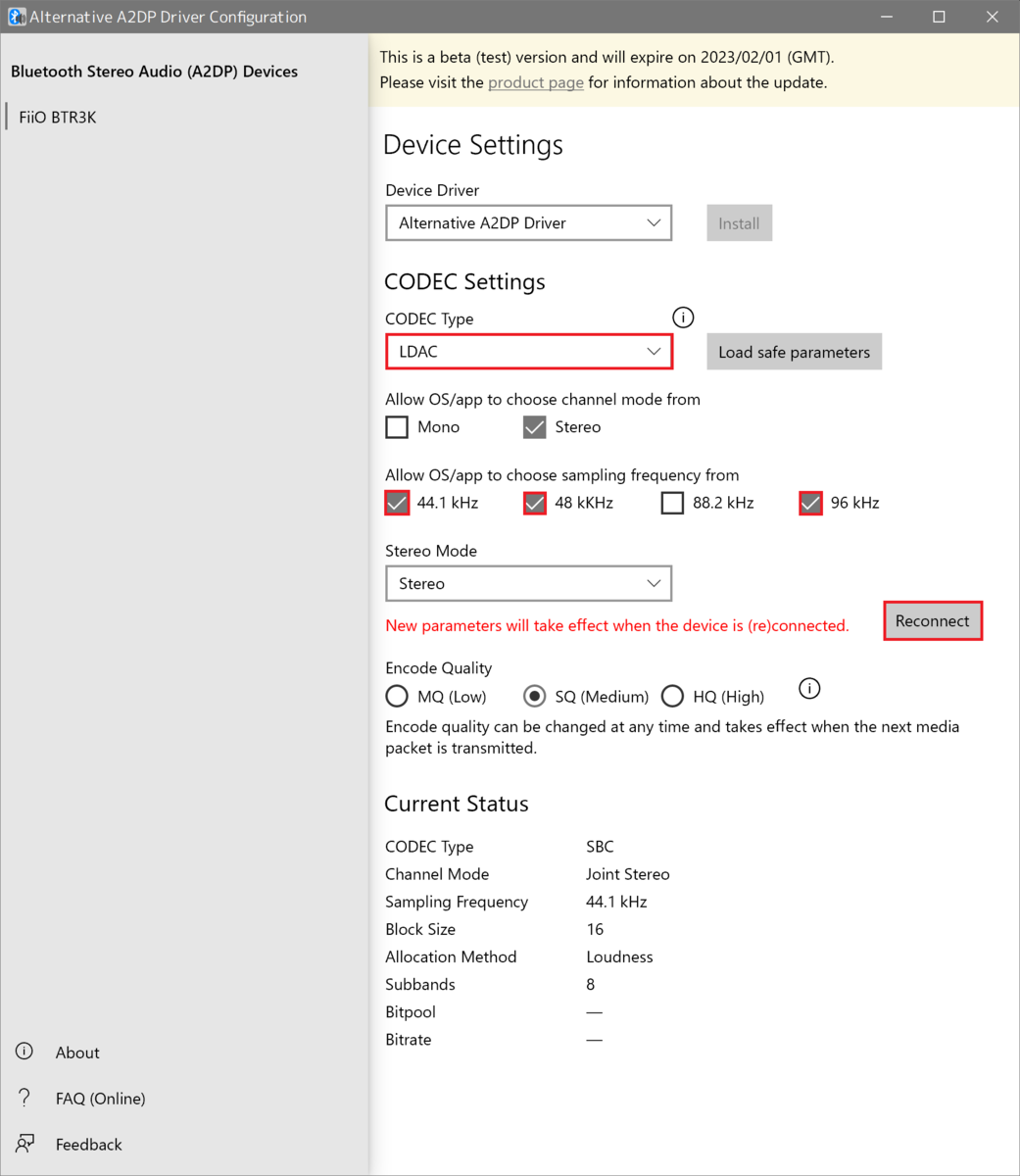Click the Loudness allocation method value
Viewport: 1020px width, 1176px height.
[x=619, y=956]
